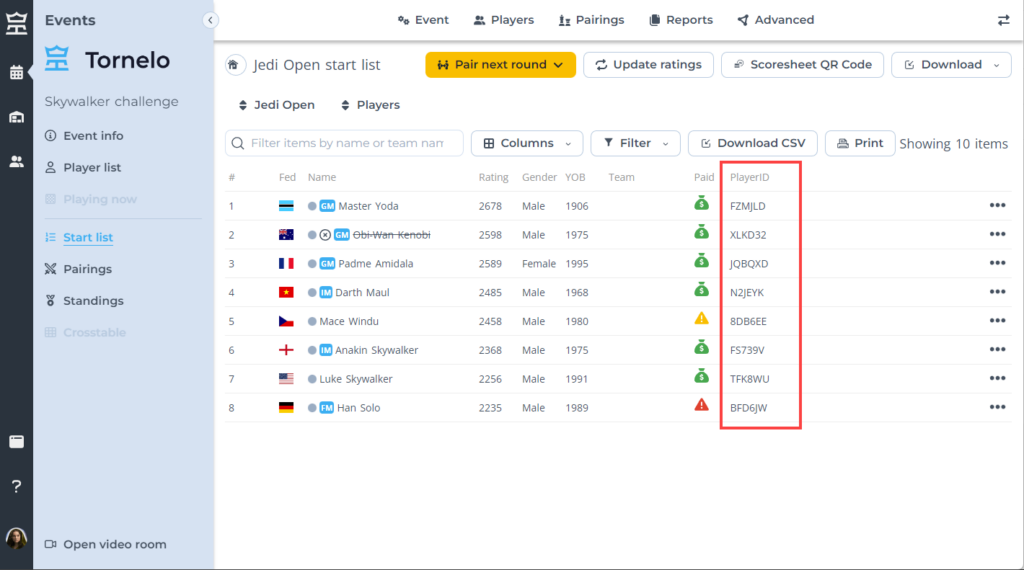The width and height of the screenshot is (1024, 570).
Task: Open more options for Mace Windu
Action: point(997,321)
